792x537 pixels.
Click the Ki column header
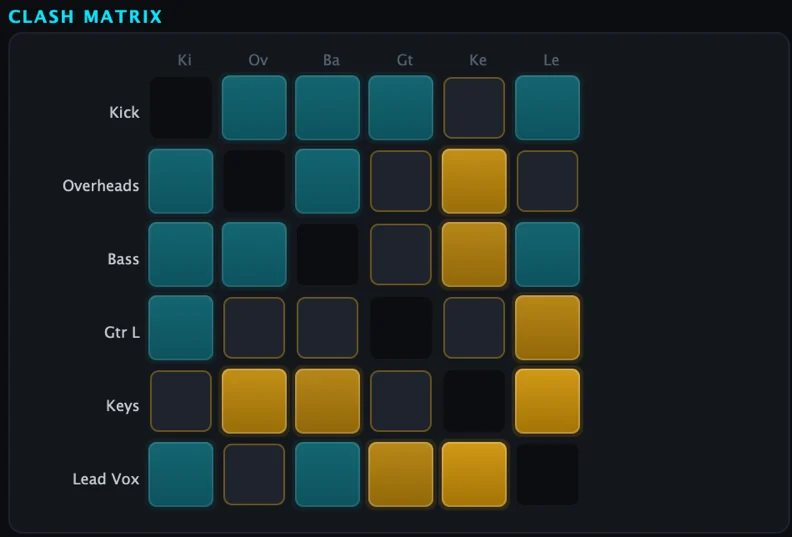(184, 60)
